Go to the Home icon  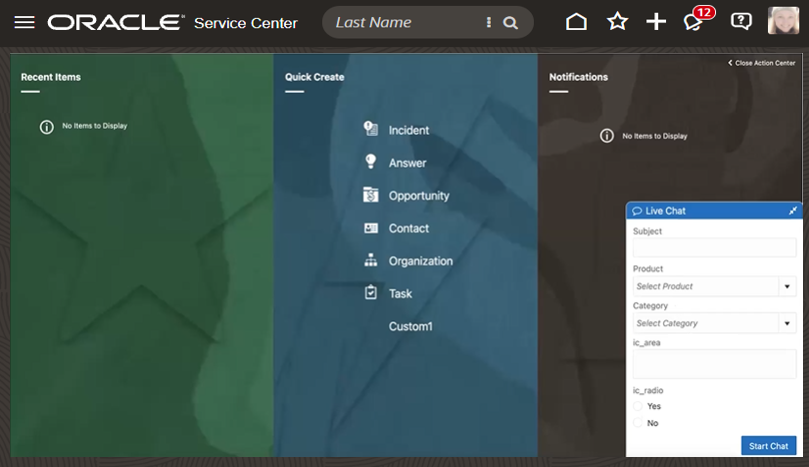point(576,22)
